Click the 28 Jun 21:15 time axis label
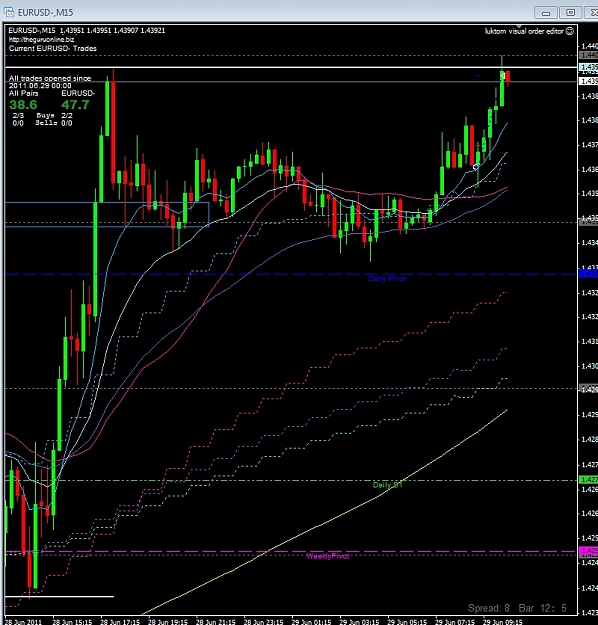Screen dimensions: 598x625 pos(216,621)
